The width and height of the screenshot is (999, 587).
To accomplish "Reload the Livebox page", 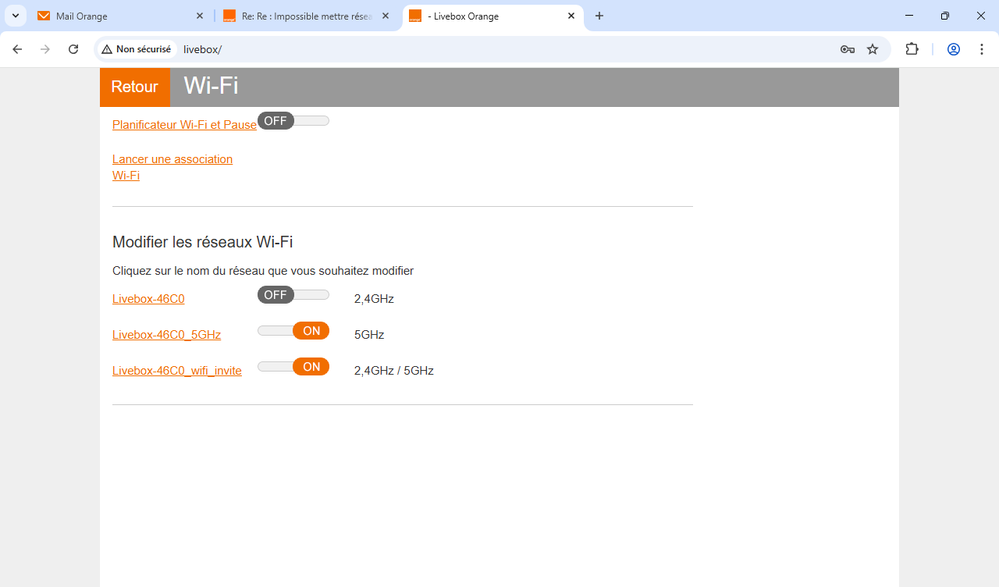I will pyautogui.click(x=73, y=49).
